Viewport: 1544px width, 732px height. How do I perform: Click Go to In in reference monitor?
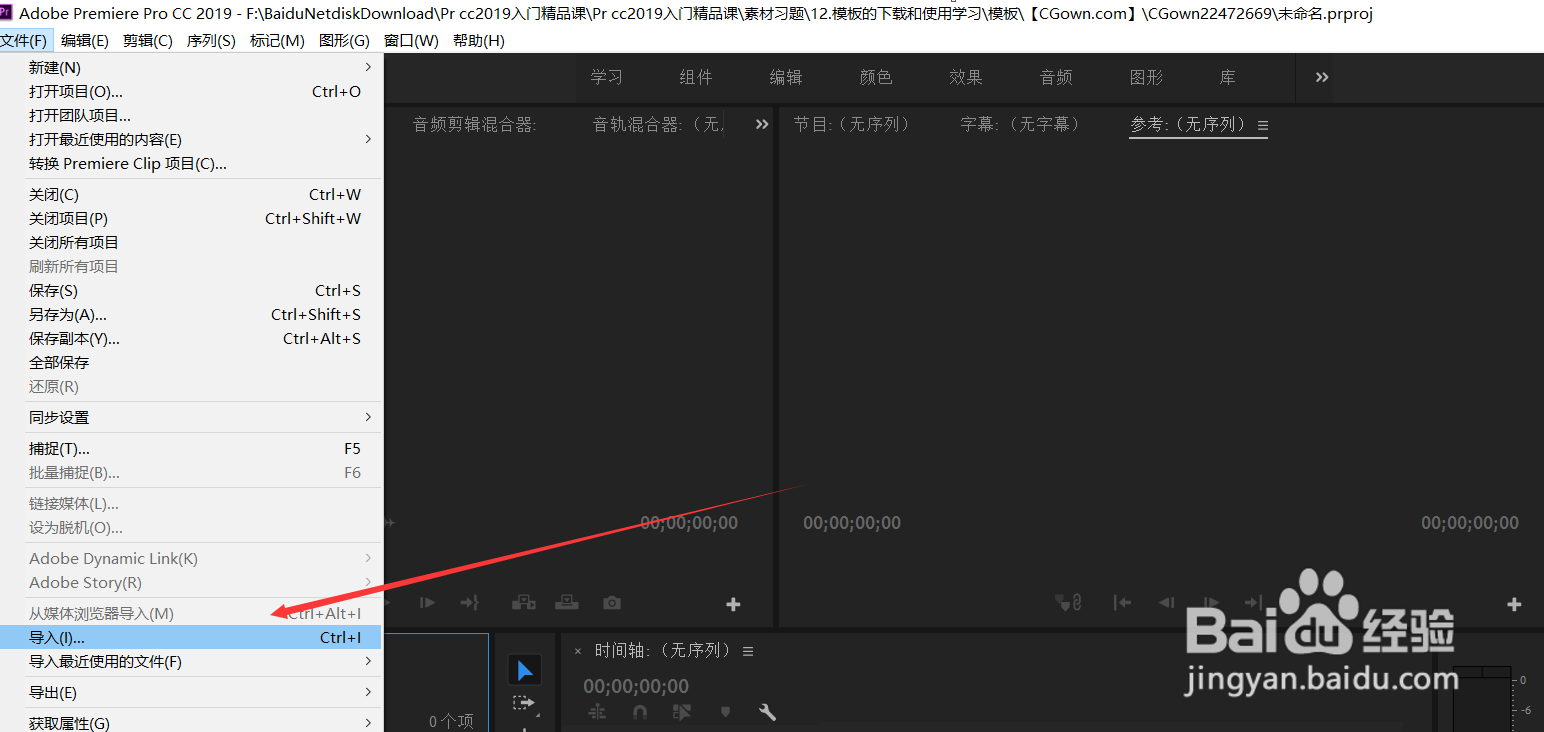1123,602
